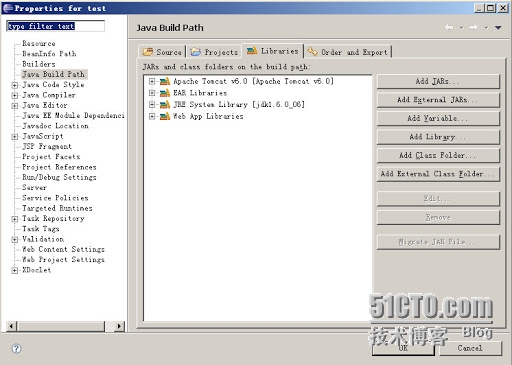Viewport: 512px width, 365px height.
Task: Select Web Project Settings in the tree
Action: 63,260
